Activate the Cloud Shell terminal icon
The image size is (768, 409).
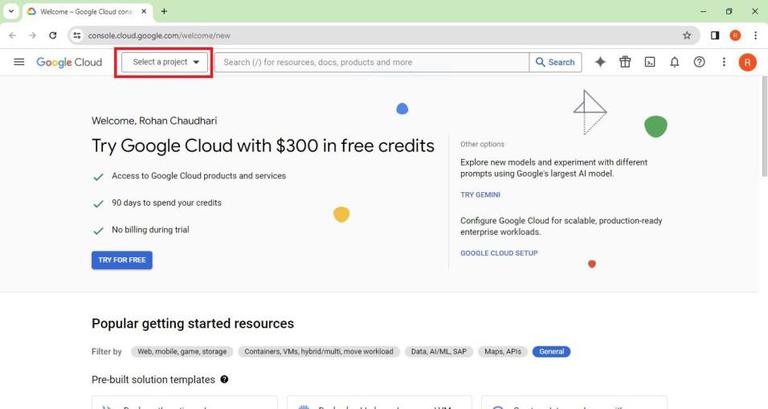pos(650,62)
